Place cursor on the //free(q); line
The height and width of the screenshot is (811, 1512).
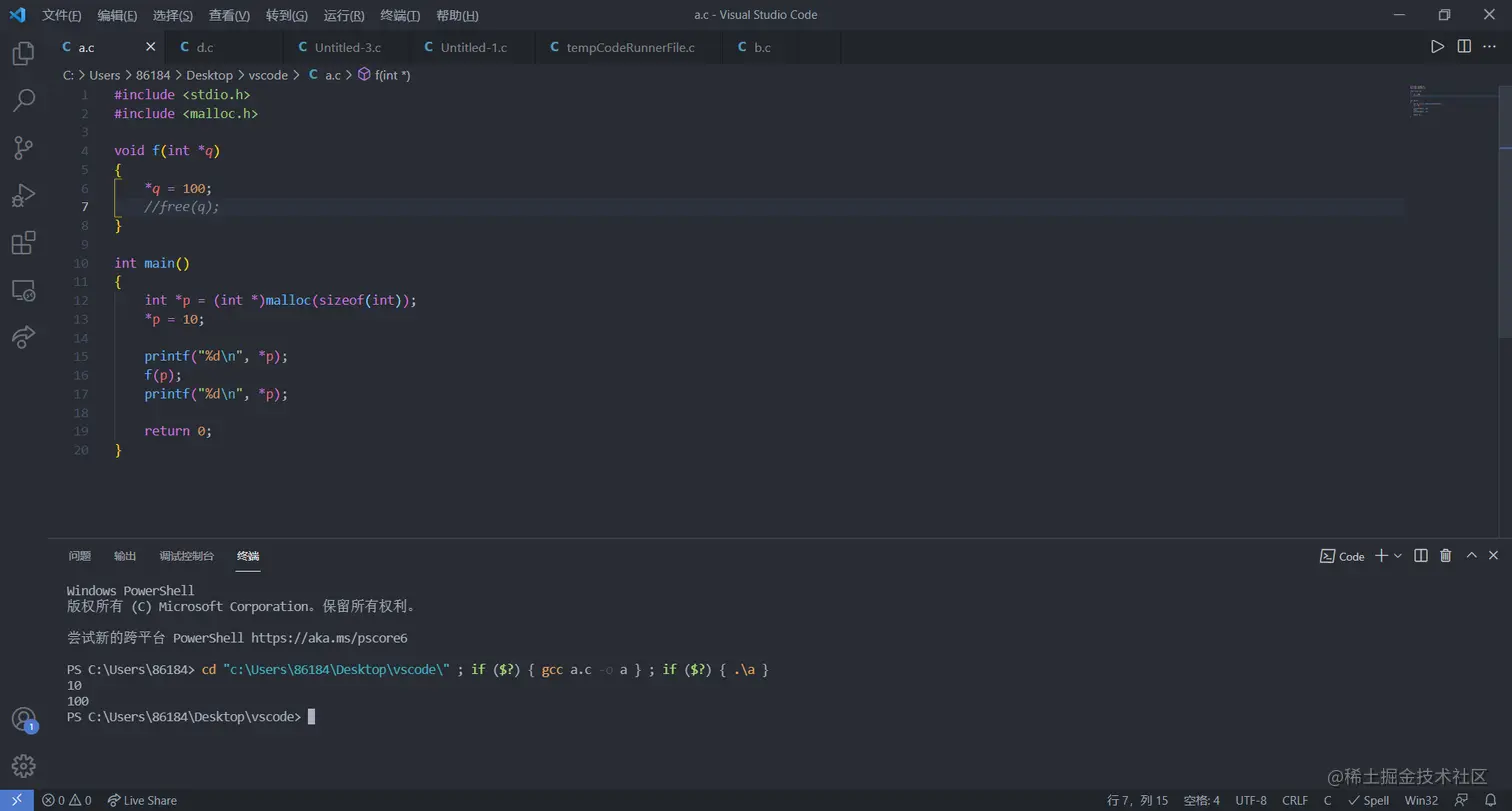[182, 207]
